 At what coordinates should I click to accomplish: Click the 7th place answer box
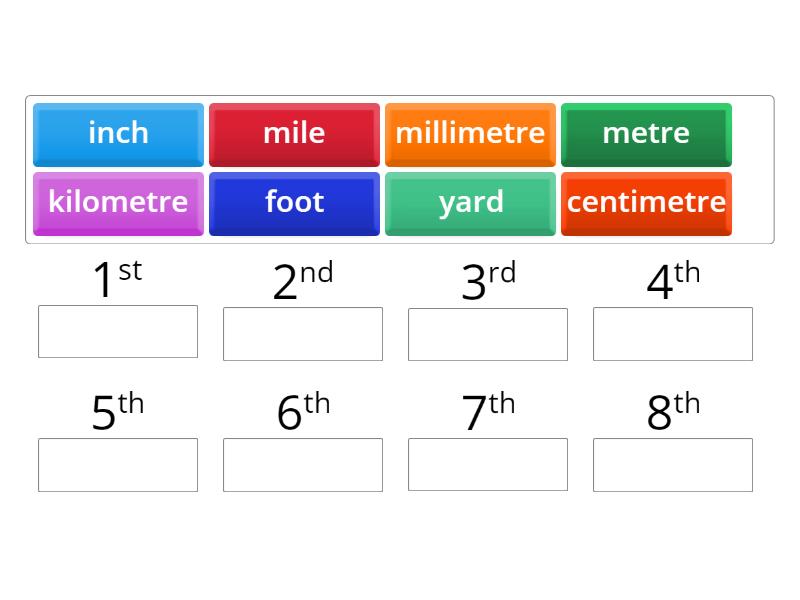(x=488, y=464)
